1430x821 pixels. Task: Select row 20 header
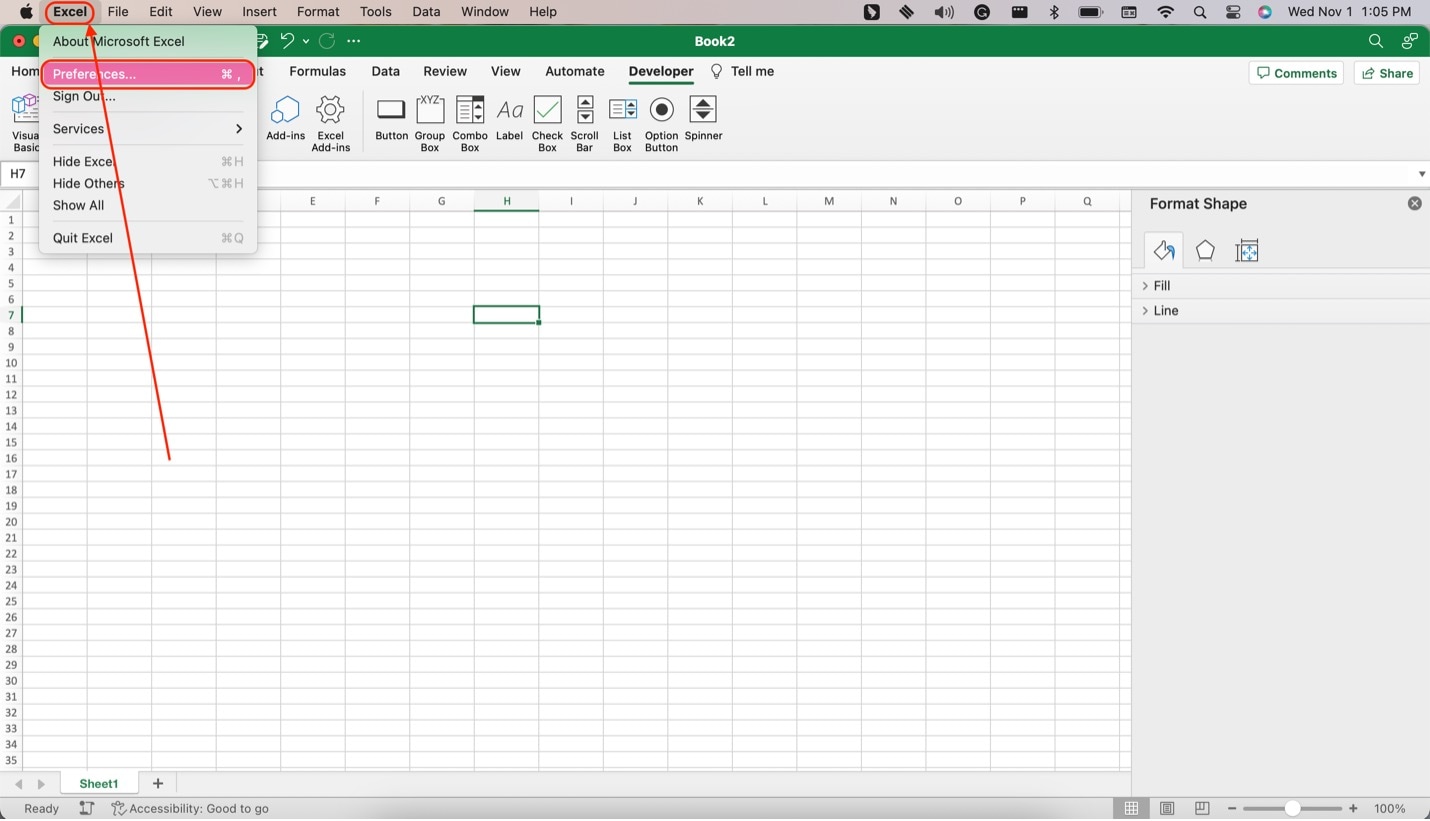coord(11,522)
